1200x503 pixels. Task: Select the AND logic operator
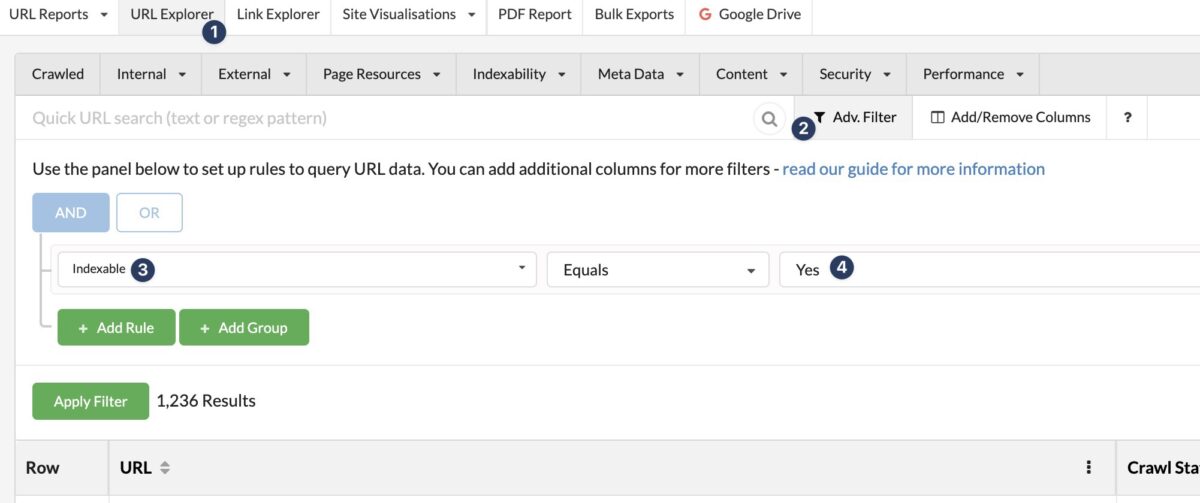pyautogui.click(x=70, y=213)
